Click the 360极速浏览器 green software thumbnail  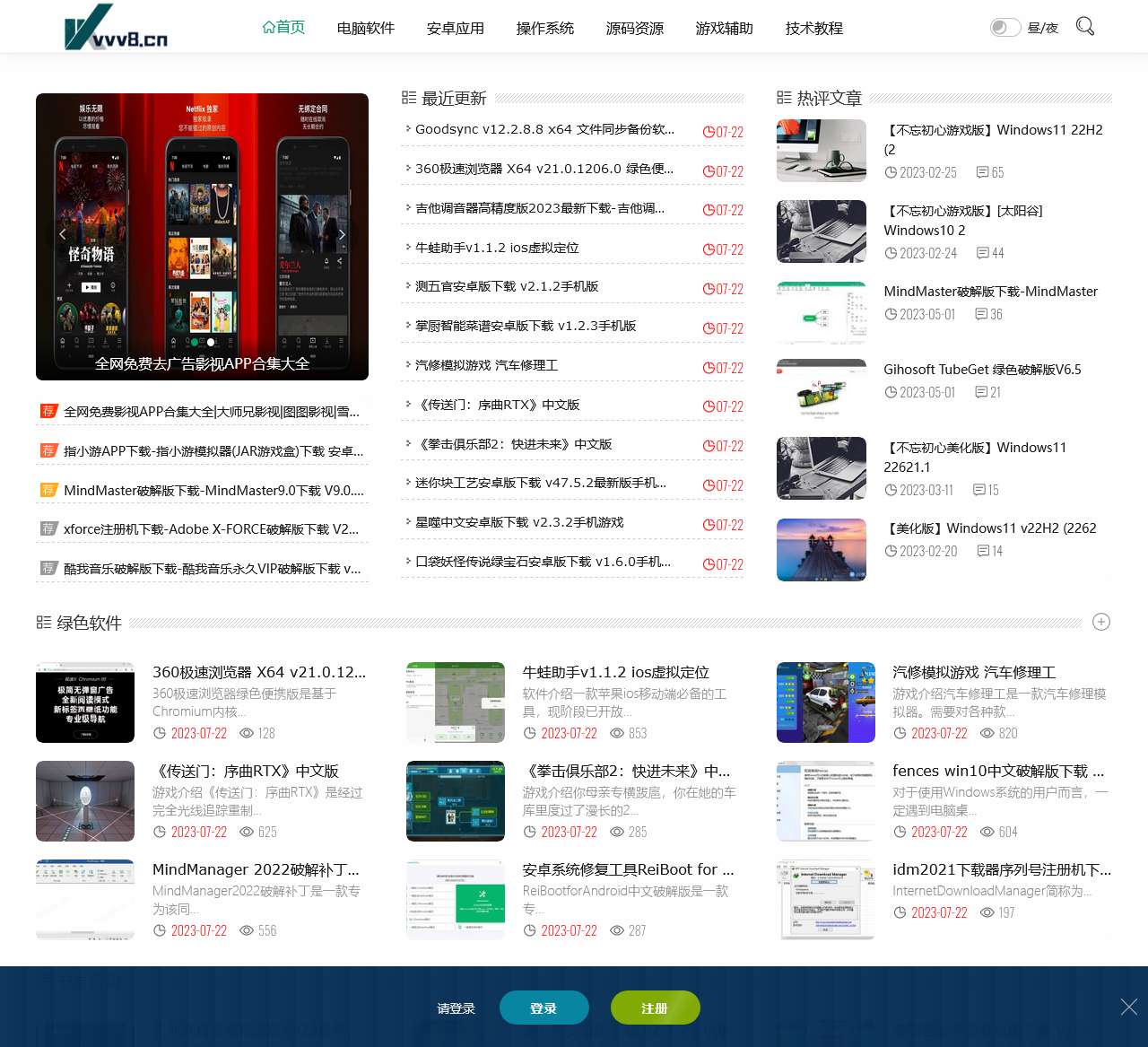point(85,702)
